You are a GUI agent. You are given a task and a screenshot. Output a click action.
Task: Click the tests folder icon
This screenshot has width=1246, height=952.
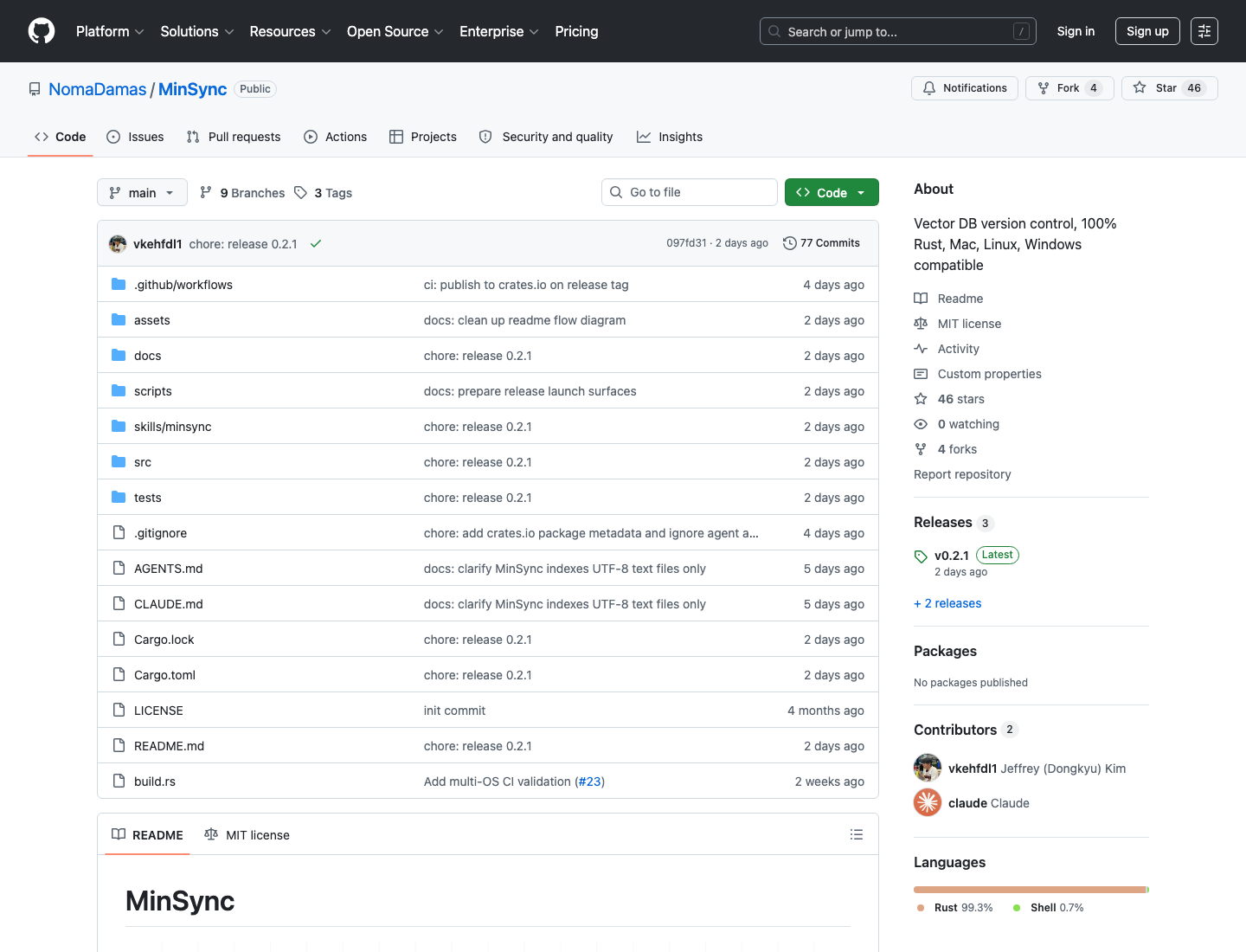119,498
